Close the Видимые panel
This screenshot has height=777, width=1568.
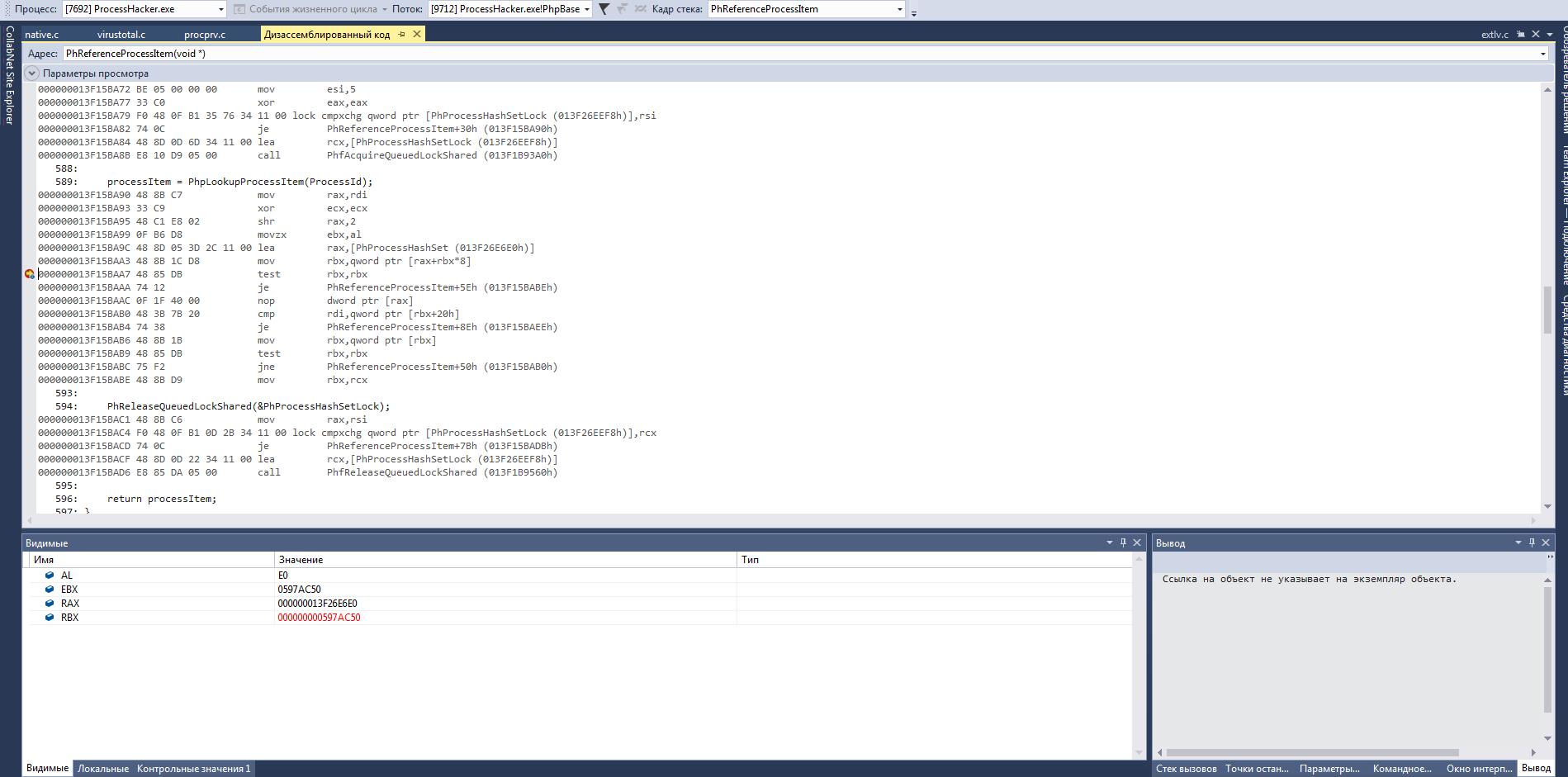click(1137, 542)
